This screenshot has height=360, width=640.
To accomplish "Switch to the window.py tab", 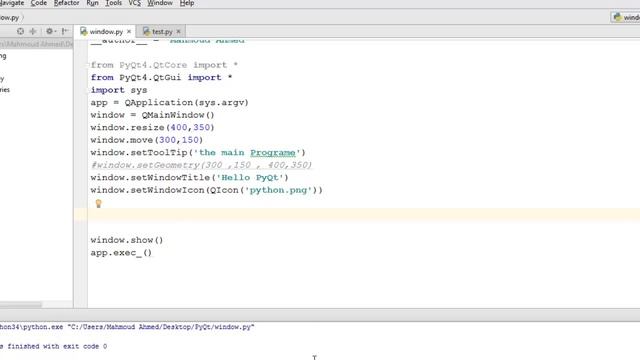I will [105, 31].
